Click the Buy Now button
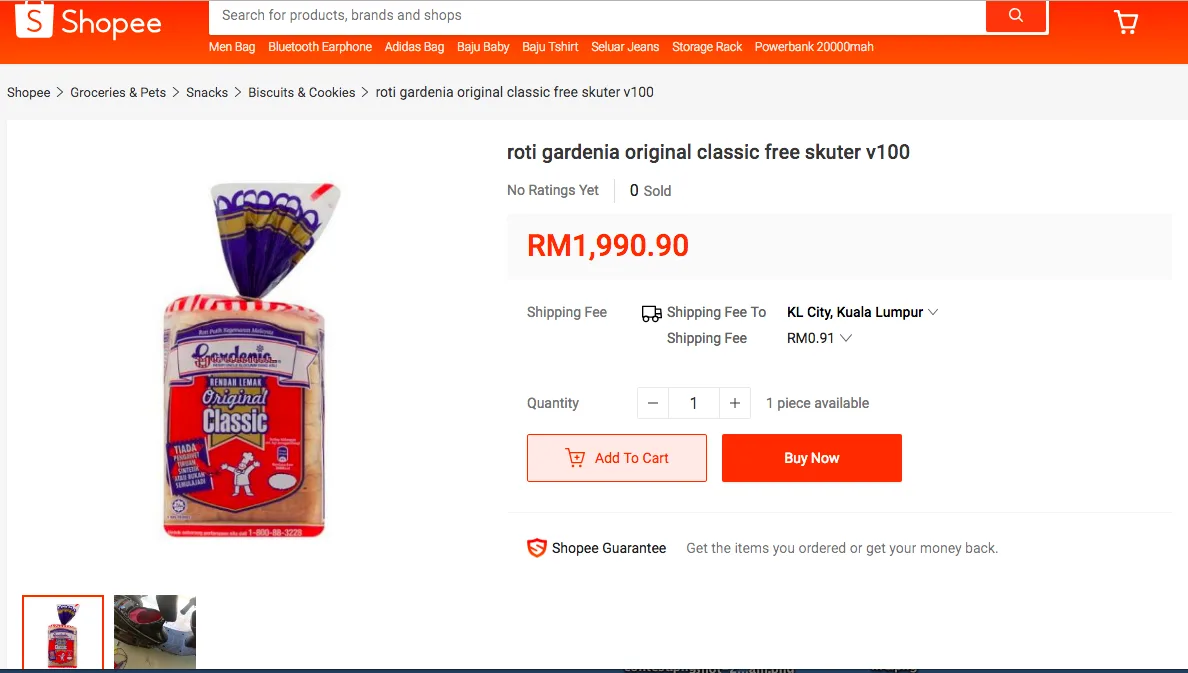1188x673 pixels. tap(811, 458)
